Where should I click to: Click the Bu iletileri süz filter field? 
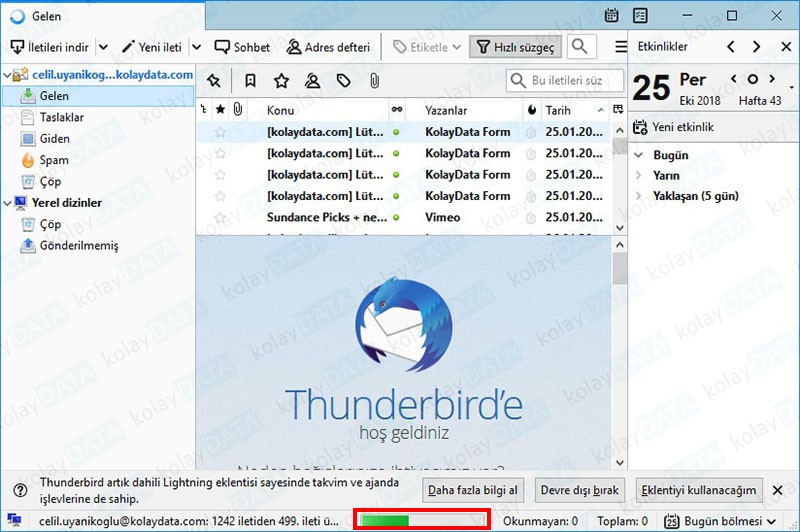[565, 81]
